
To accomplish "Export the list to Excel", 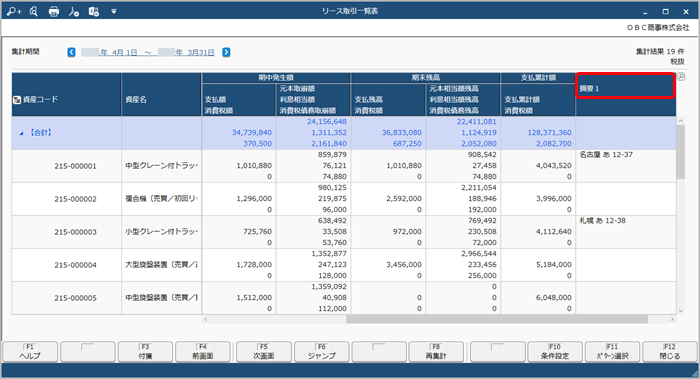I will pos(94,11).
